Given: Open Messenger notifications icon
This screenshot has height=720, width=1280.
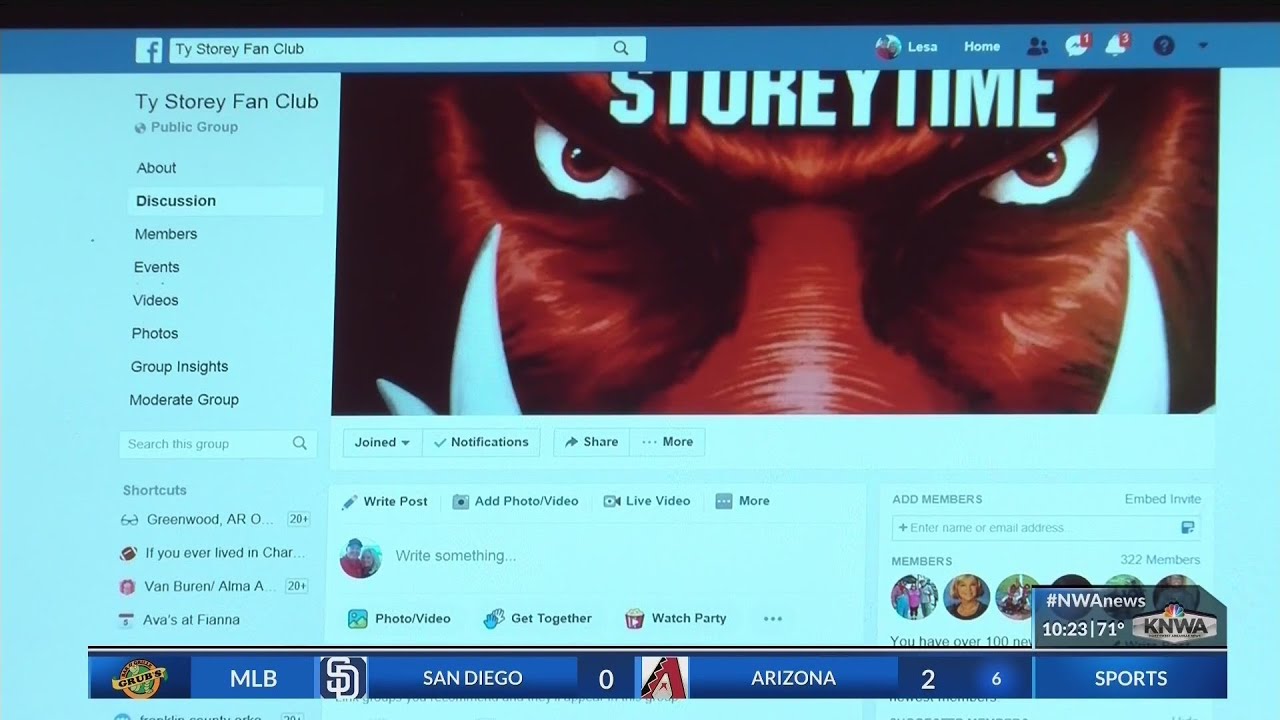Looking at the screenshot, I should pos(1076,46).
